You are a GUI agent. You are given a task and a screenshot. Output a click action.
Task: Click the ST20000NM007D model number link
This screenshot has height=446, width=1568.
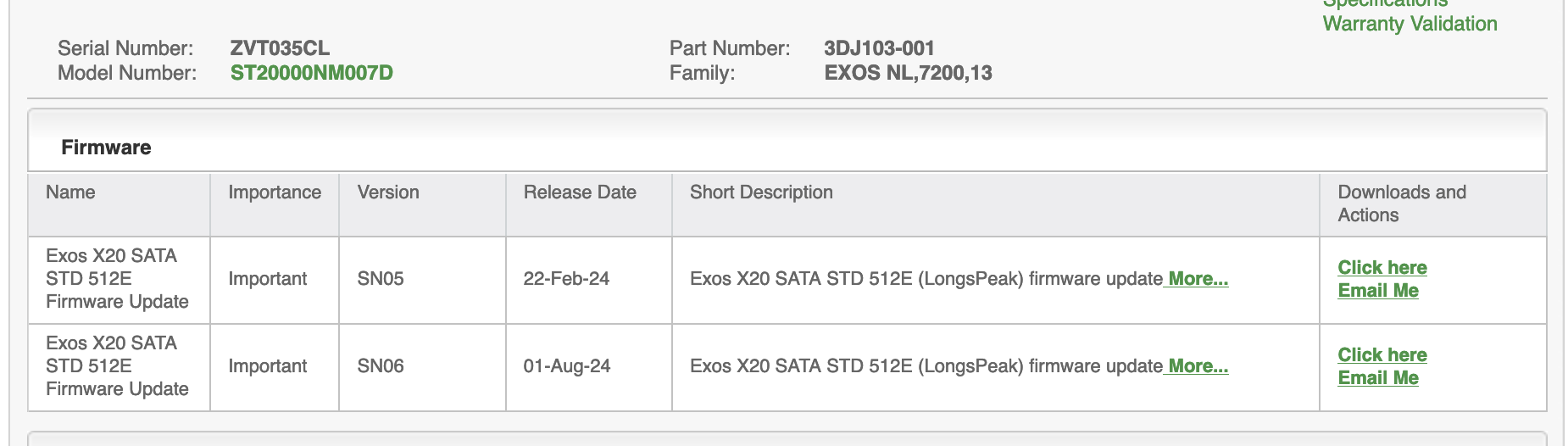click(x=311, y=73)
